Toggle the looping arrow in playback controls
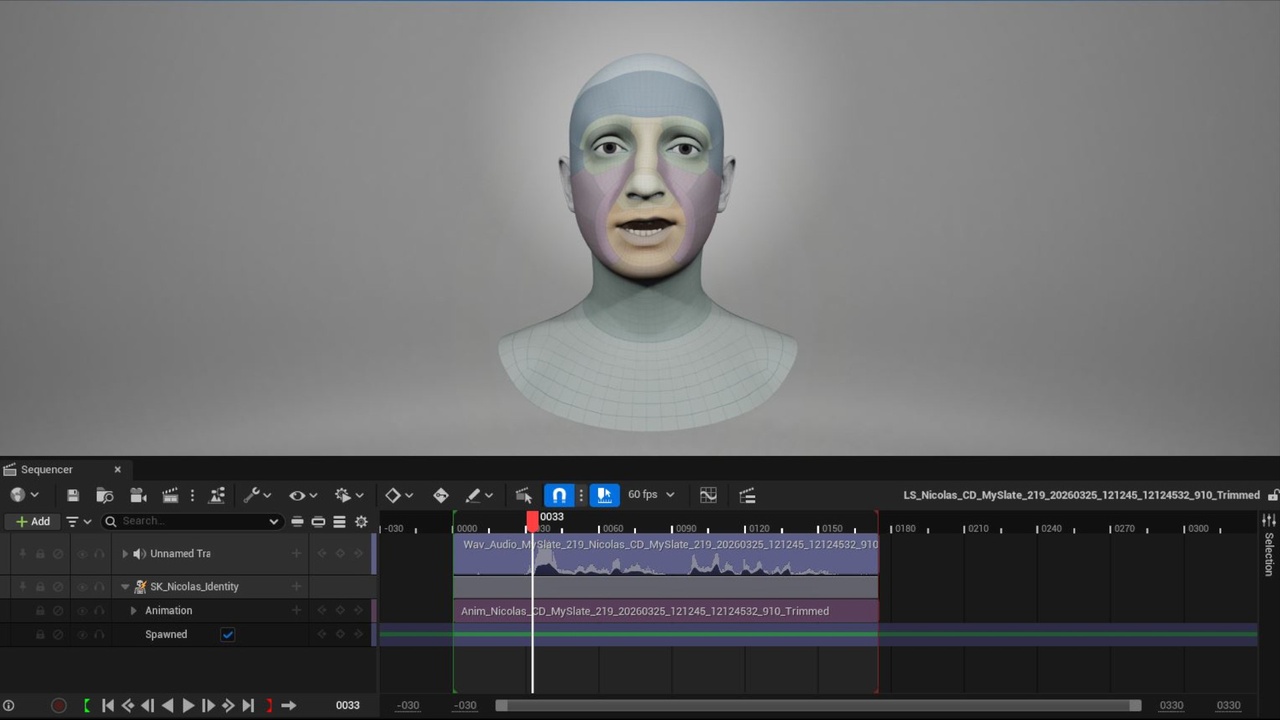This screenshot has height=720, width=1280. tap(288, 705)
